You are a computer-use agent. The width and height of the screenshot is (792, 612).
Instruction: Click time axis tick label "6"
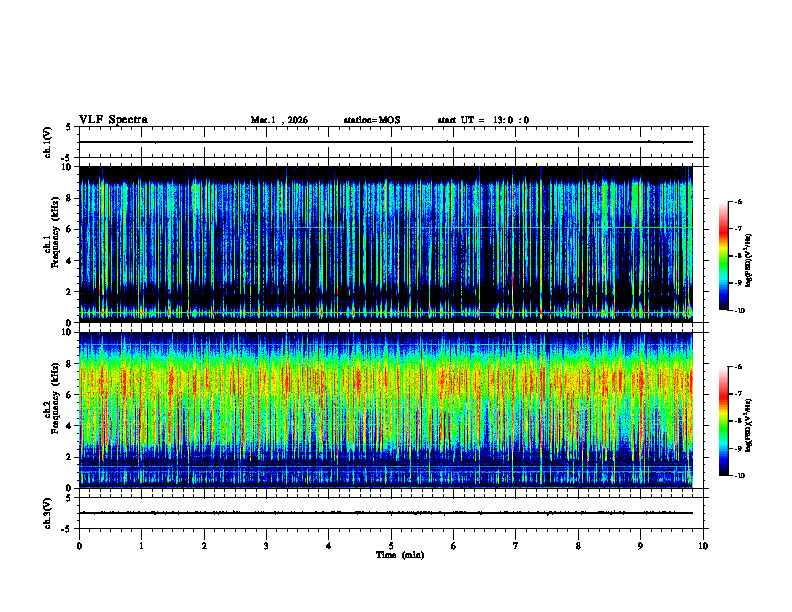coord(454,546)
